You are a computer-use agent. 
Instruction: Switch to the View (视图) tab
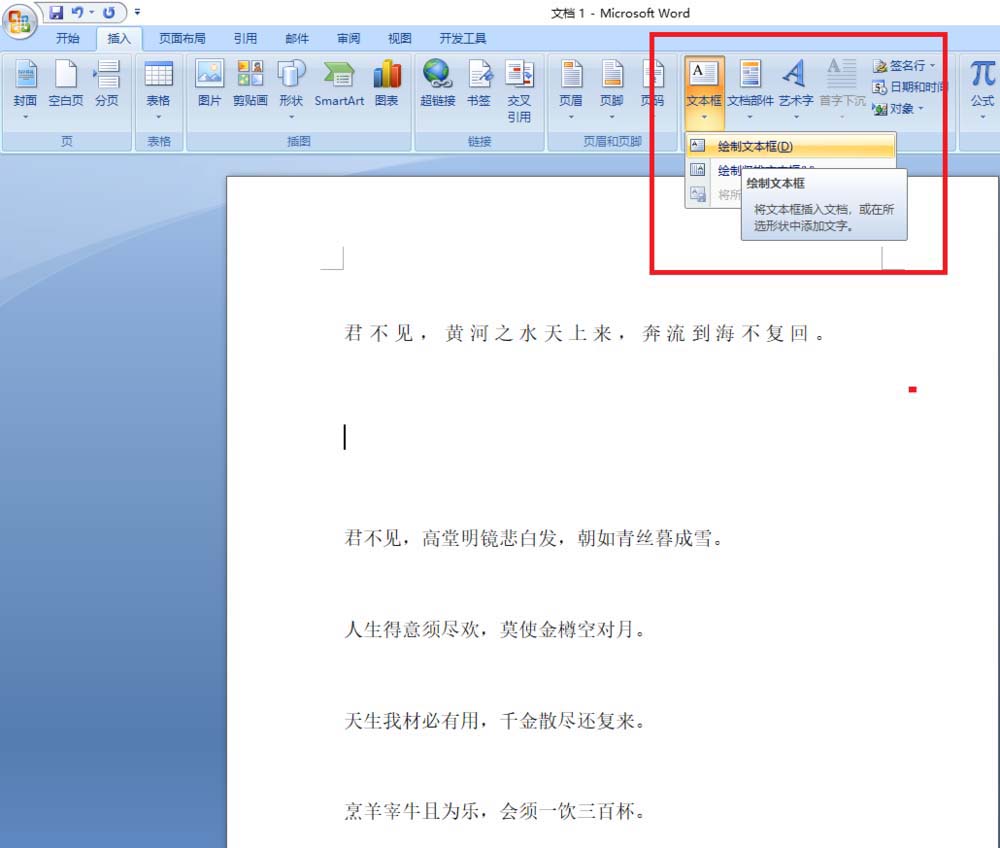[x=399, y=38]
